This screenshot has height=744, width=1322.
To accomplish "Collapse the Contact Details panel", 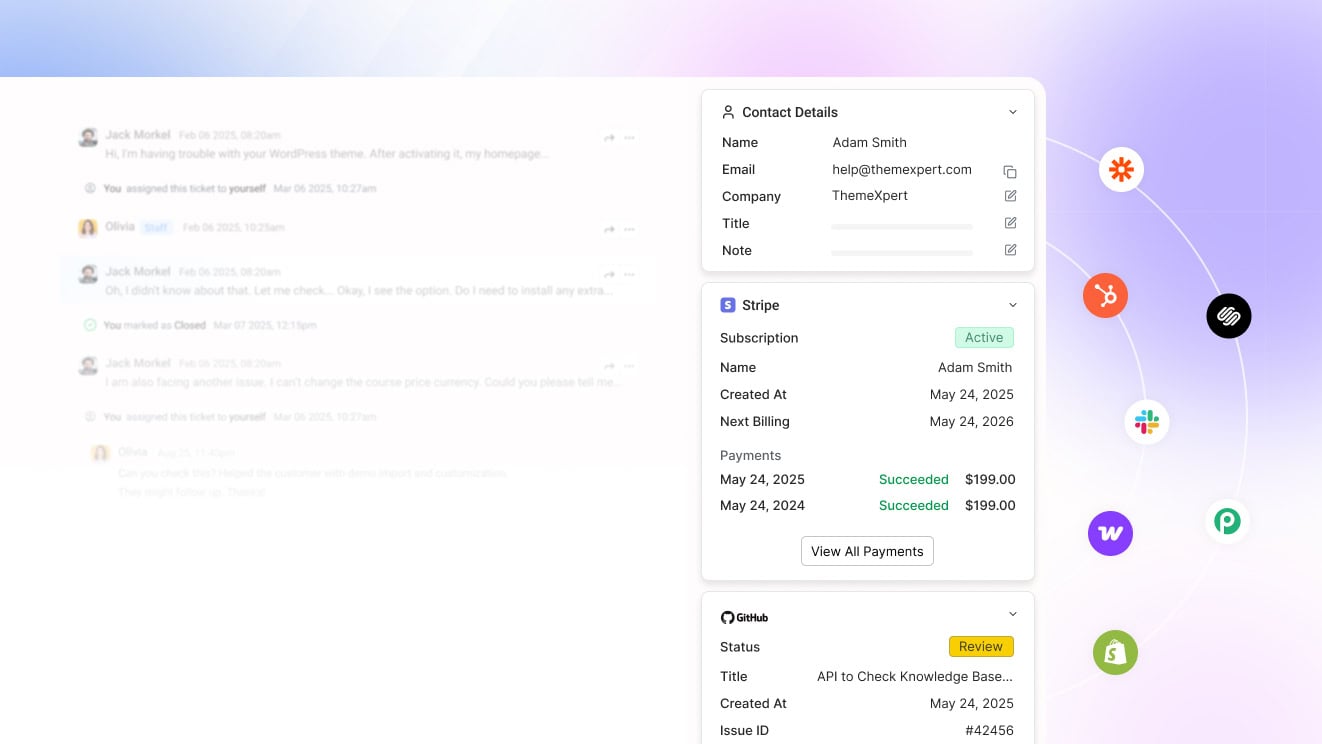I will click(1012, 111).
